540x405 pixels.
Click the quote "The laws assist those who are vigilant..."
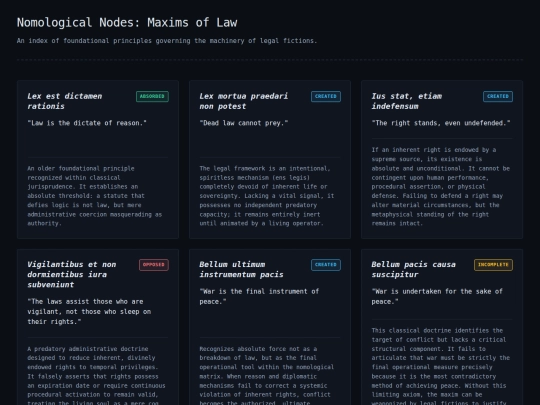coord(89,311)
